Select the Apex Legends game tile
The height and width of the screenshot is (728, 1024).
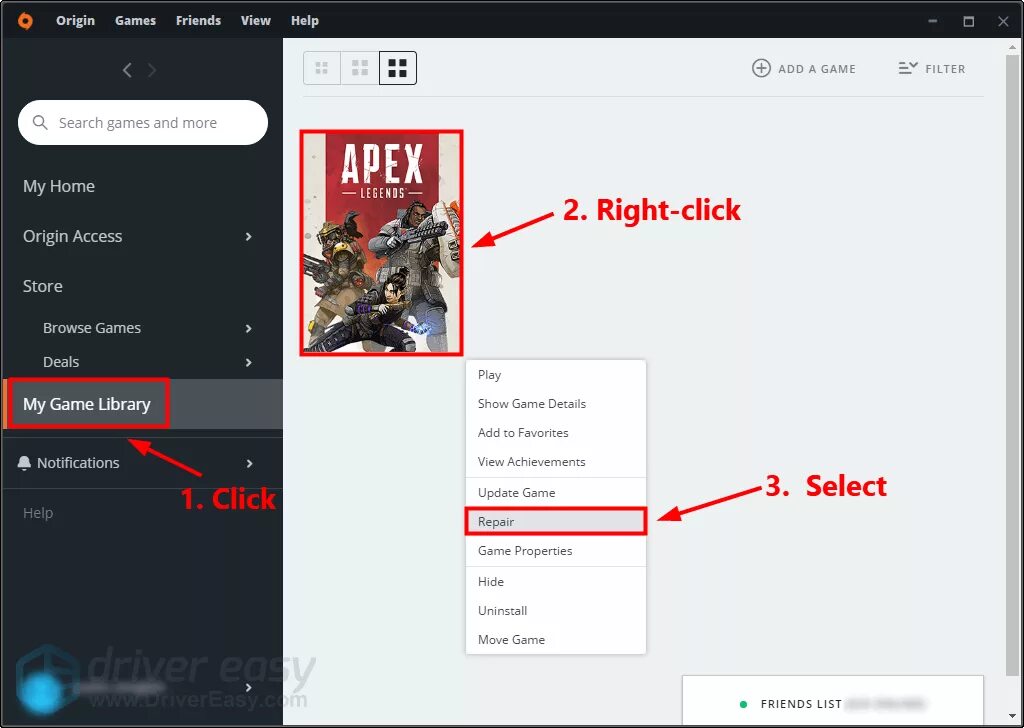[x=381, y=243]
